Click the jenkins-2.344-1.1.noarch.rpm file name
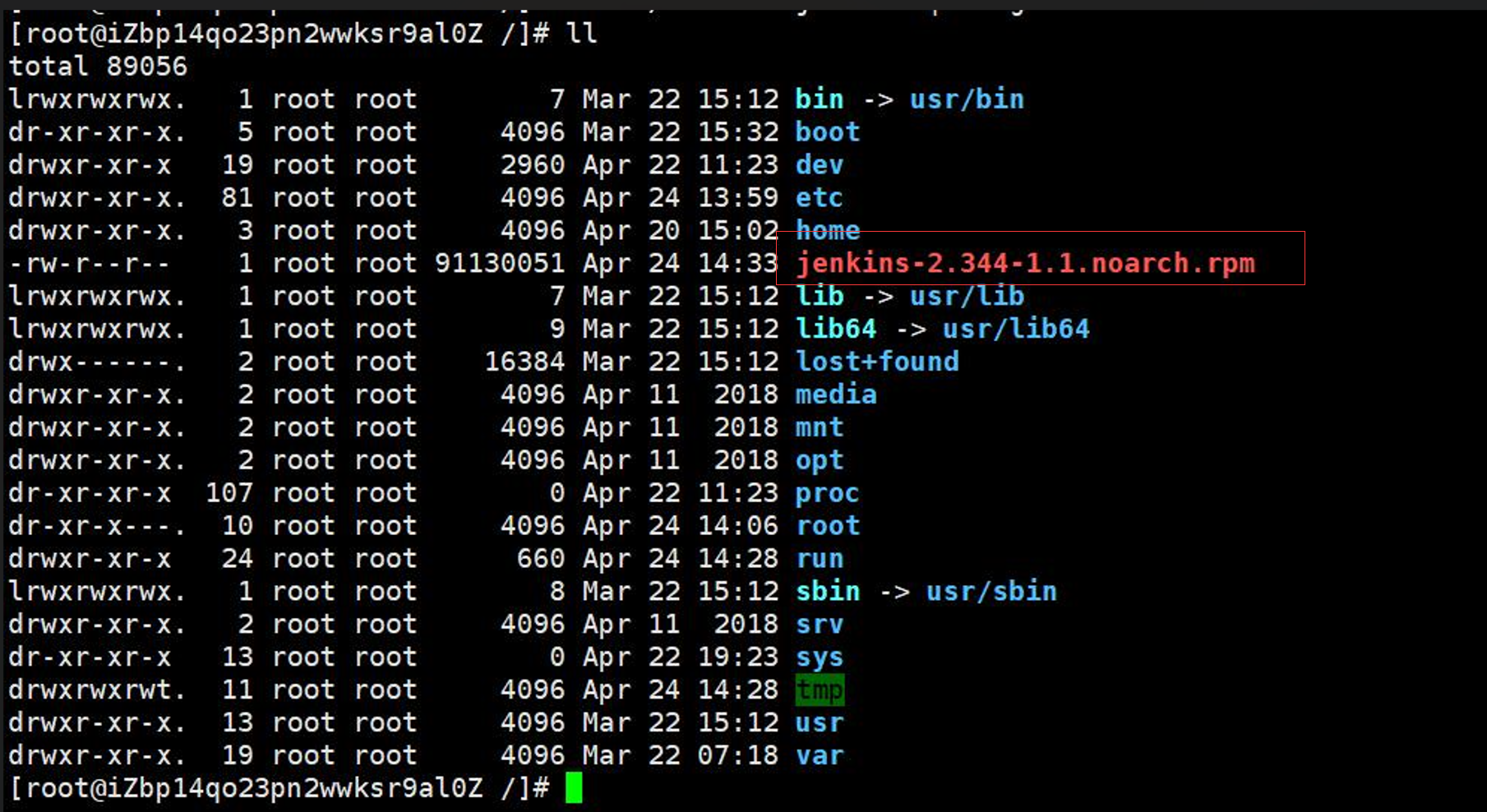Image resolution: width=1487 pixels, height=812 pixels. pos(1026,264)
